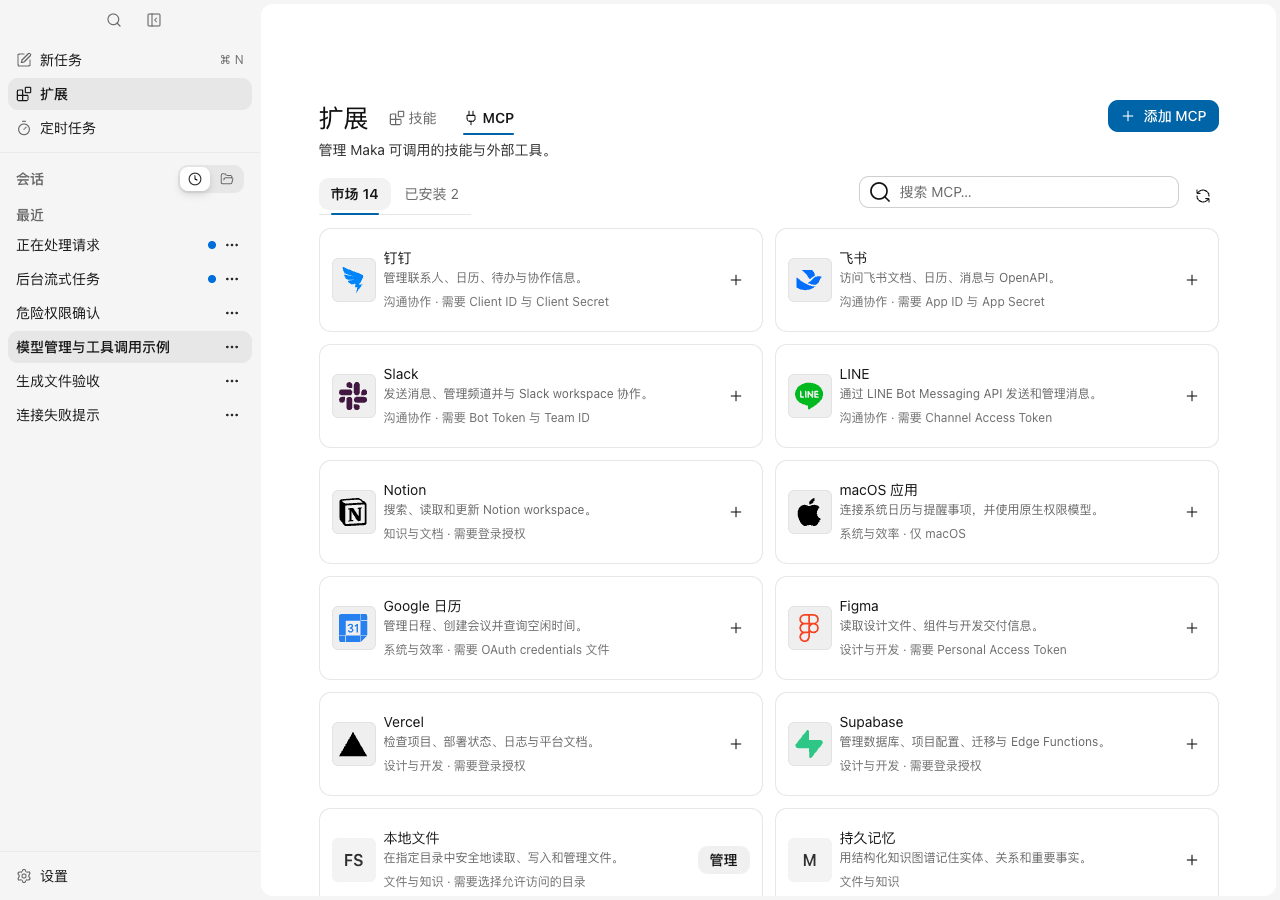Open more options for 连接失败提示
This screenshot has width=1280, height=900.
tap(232, 415)
